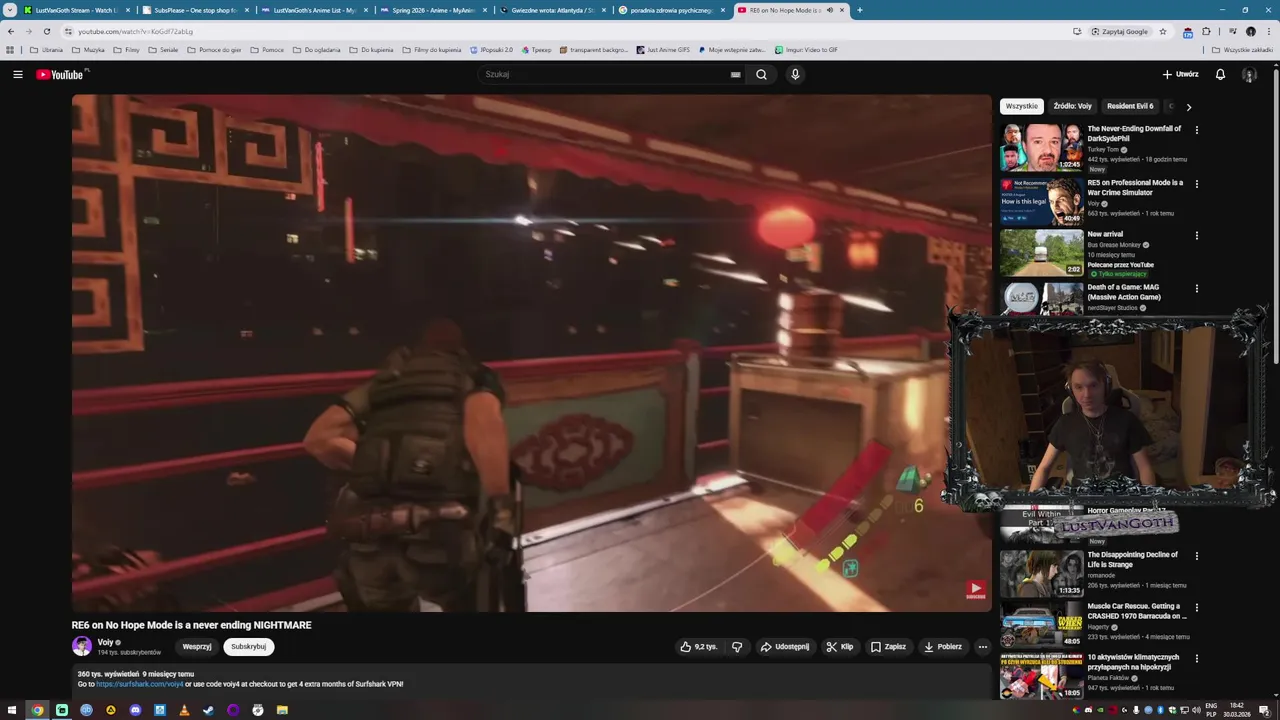
Task: Open the Pomoce do gier bookmarks folder
Action: point(214,49)
